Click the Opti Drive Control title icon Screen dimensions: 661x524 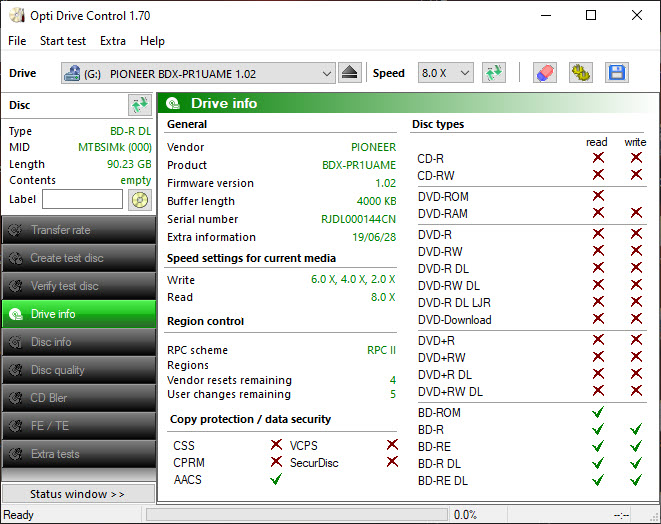(x=16, y=15)
